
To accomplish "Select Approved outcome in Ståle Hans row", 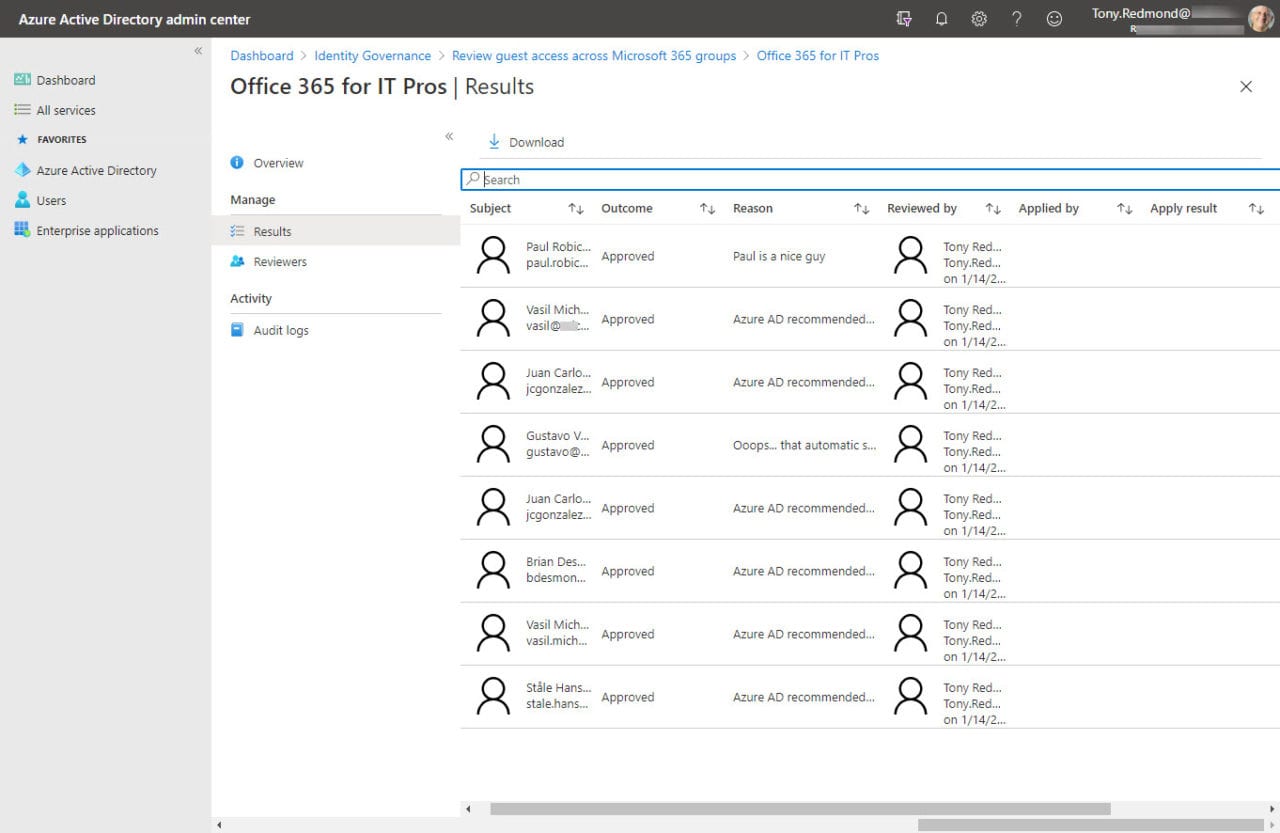I will pyautogui.click(x=628, y=698).
